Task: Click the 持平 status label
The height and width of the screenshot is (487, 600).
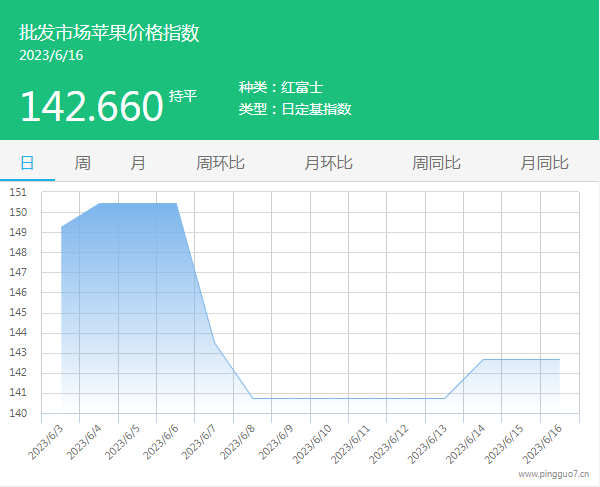Action: (183, 97)
